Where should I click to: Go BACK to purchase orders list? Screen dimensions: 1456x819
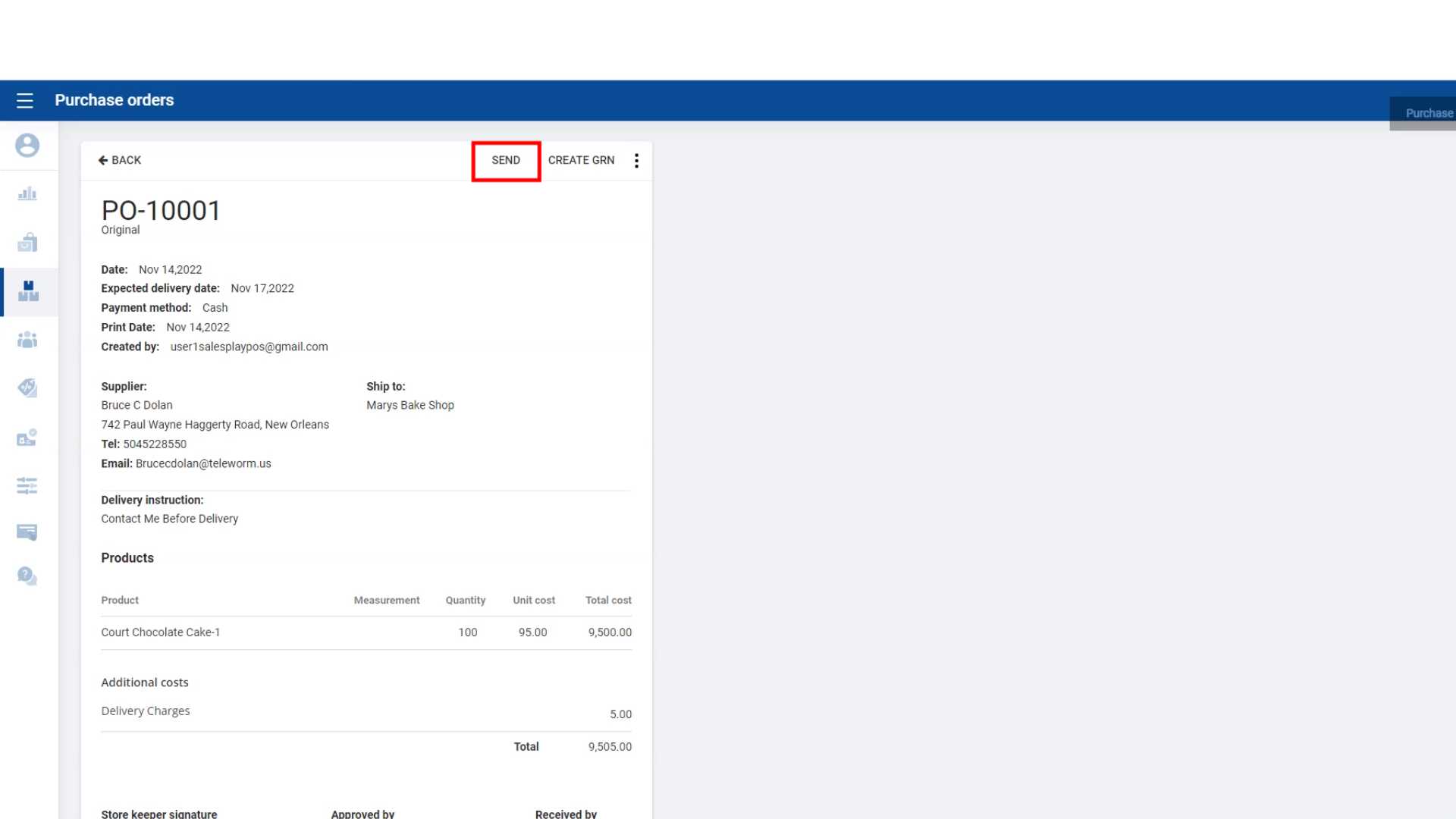click(120, 160)
